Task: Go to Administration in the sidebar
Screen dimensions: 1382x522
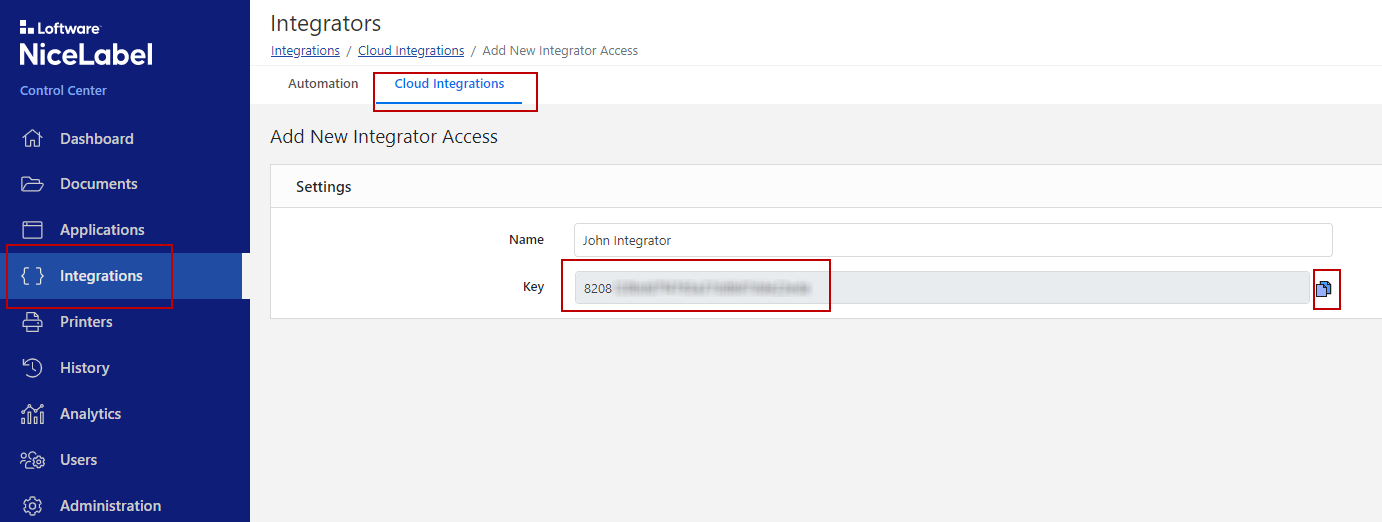Action: [110, 506]
